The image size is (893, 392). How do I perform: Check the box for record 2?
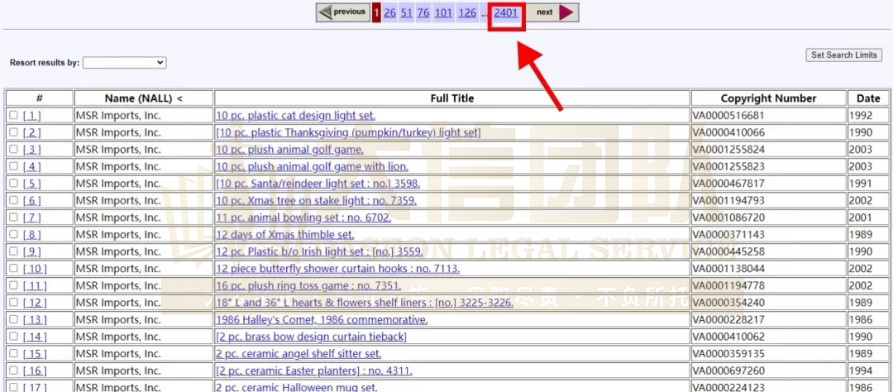tap(14, 132)
